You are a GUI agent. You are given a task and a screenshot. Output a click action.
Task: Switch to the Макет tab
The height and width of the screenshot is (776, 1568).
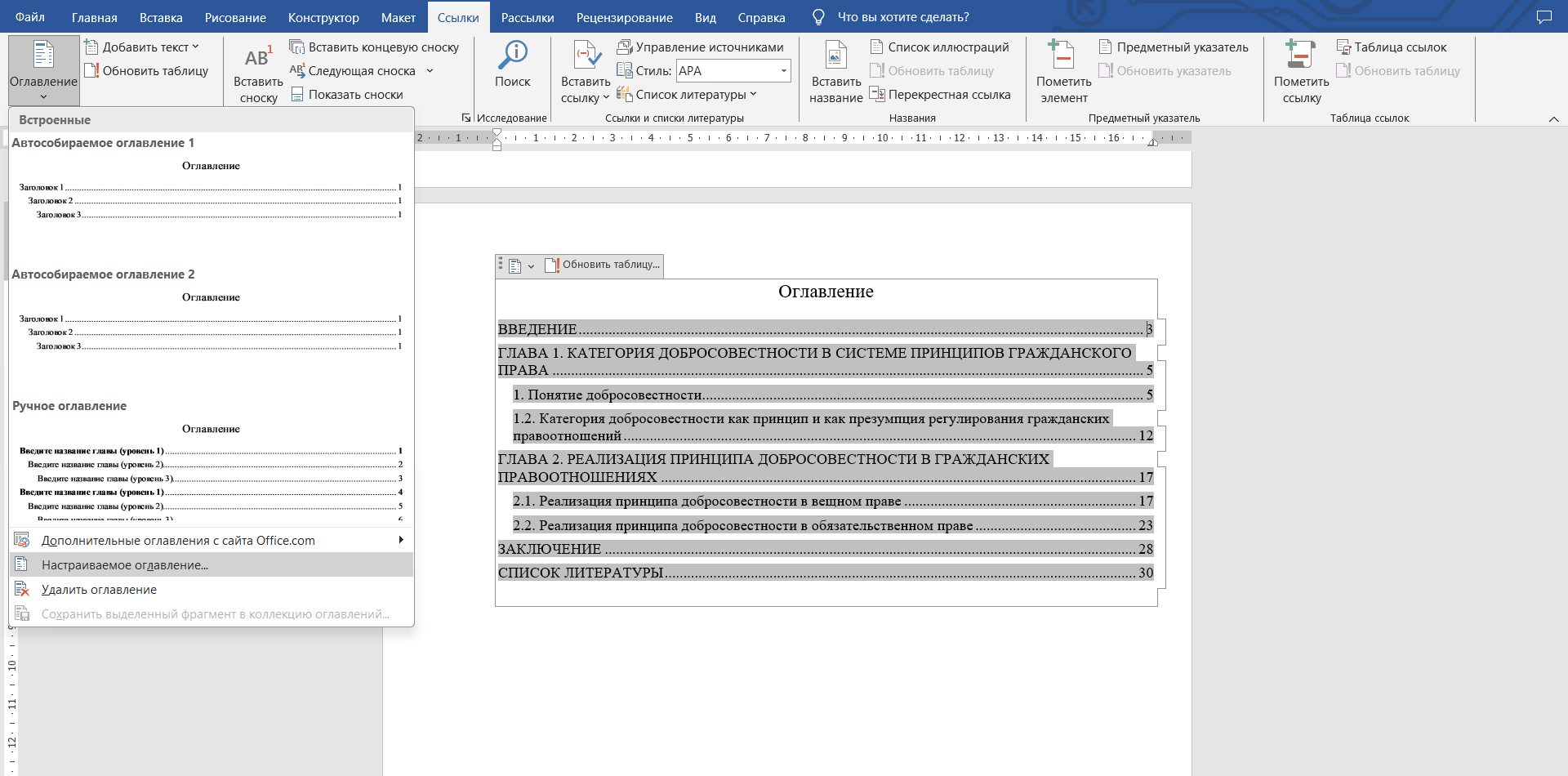[x=399, y=17]
